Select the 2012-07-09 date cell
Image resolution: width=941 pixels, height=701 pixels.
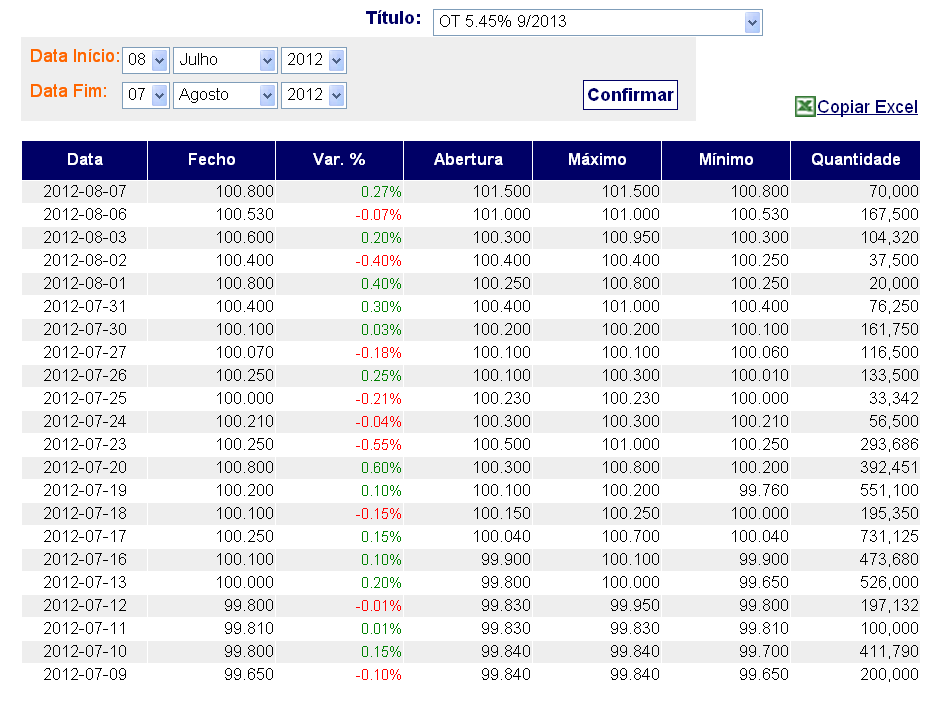(85, 674)
